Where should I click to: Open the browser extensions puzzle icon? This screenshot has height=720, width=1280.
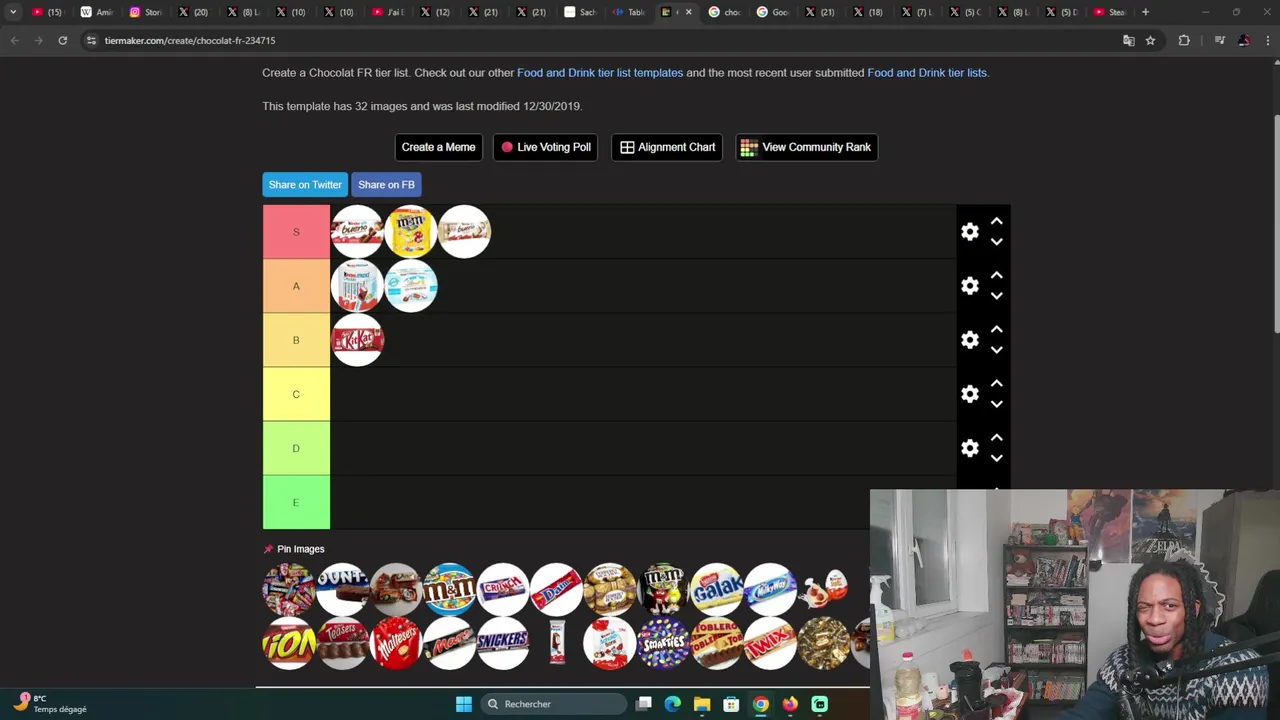[1184, 40]
